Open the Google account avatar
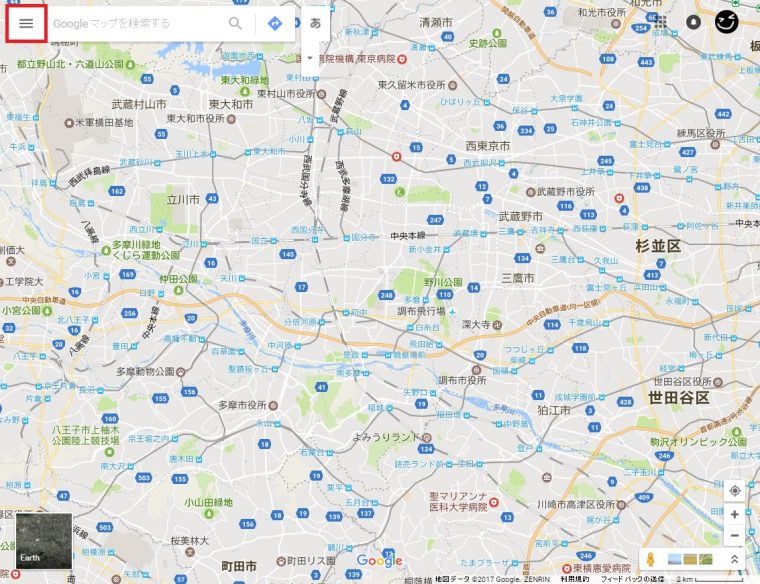The height and width of the screenshot is (584, 760). pyautogui.click(x=727, y=22)
